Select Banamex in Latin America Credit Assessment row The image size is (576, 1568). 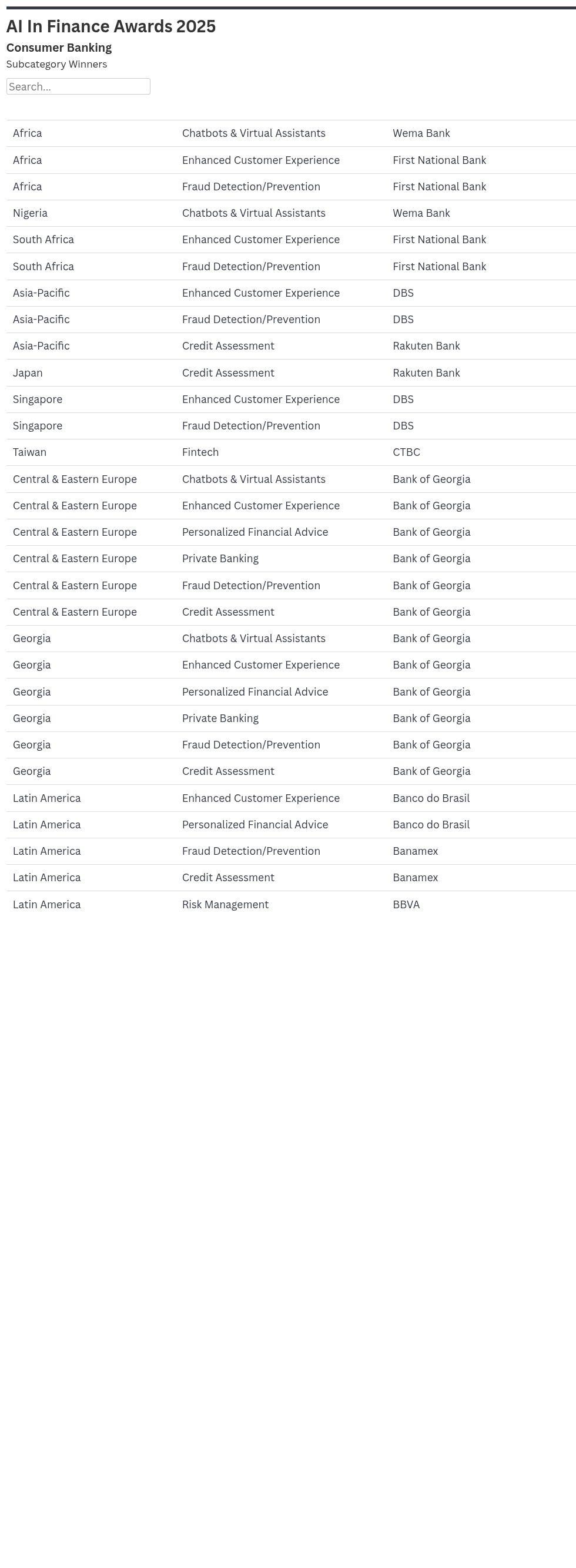416,878
